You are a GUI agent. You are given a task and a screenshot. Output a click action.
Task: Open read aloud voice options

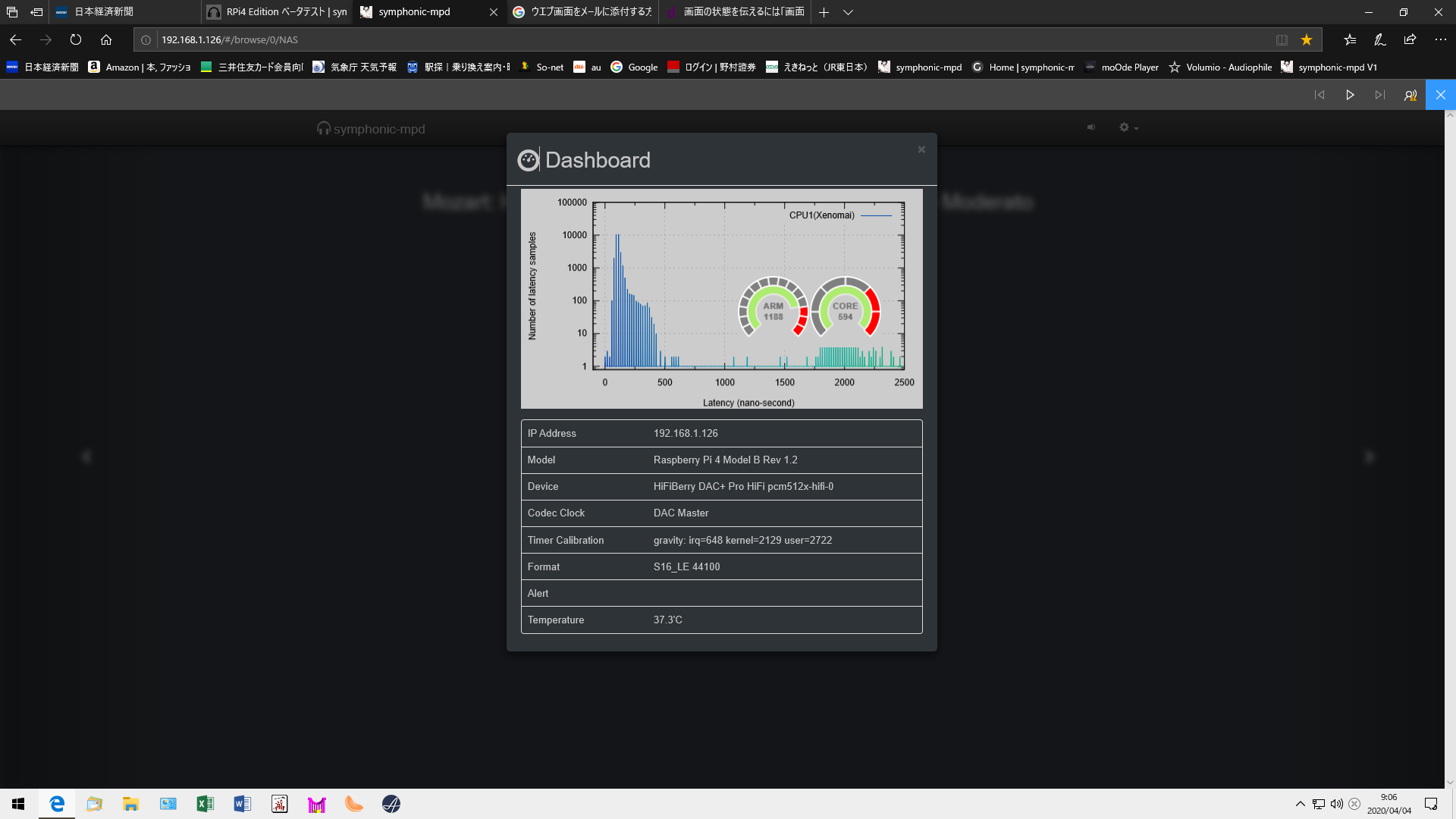point(1410,95)
